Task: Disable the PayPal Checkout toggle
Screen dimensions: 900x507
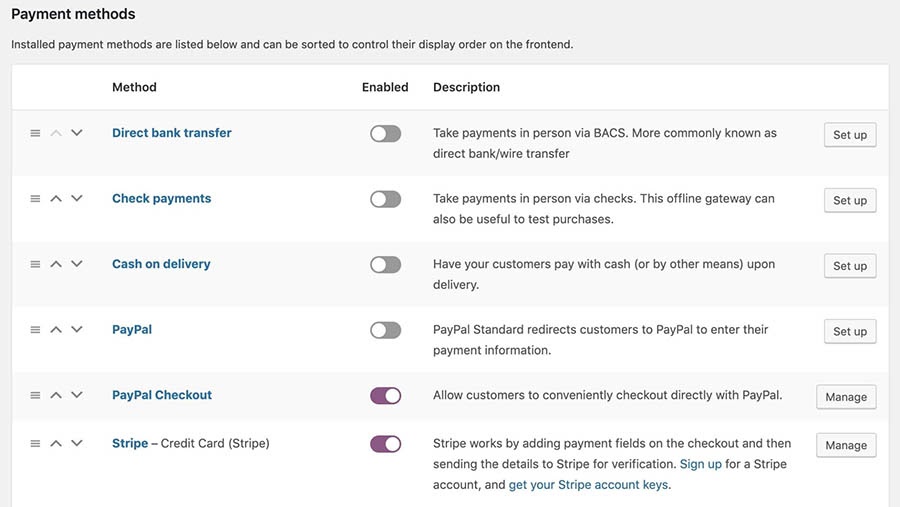Action: (385, 396)
